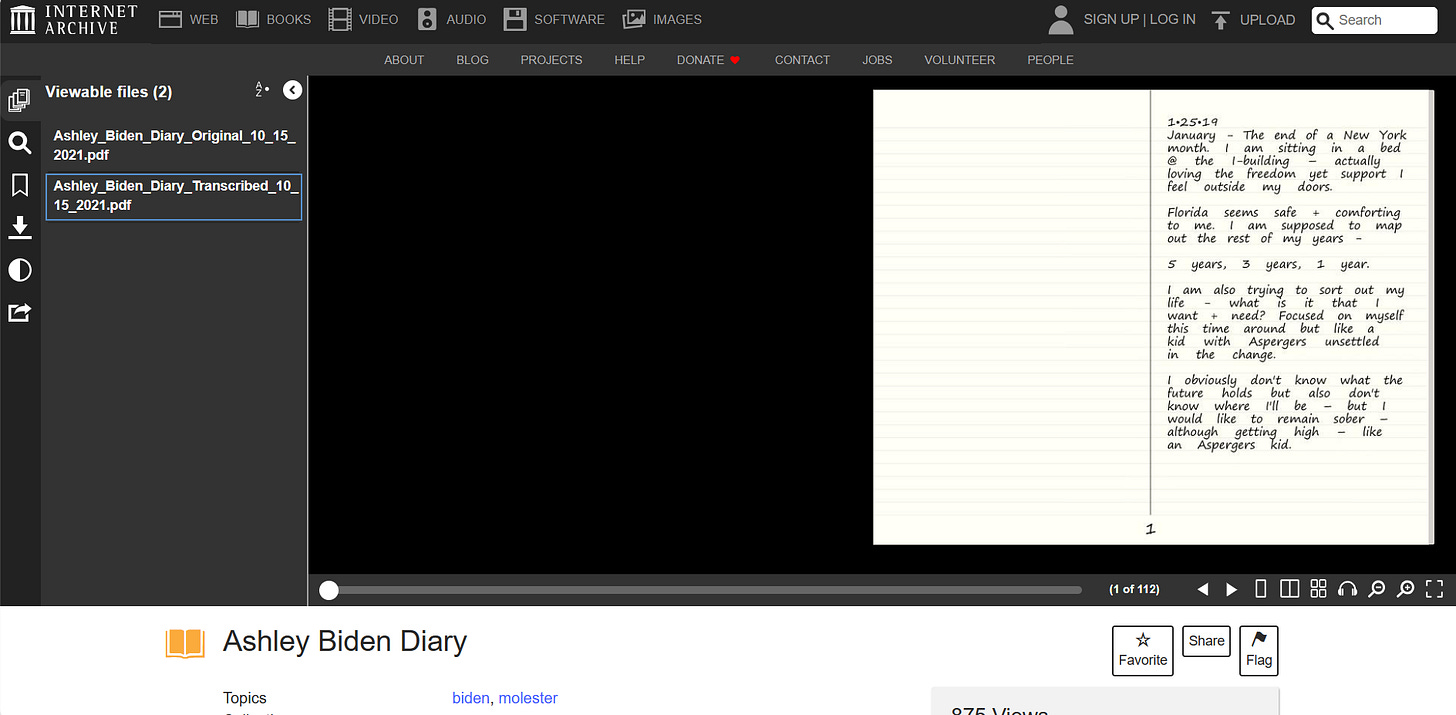Viewport: 1456px width, 715px height.
Task: Click the Internet Archive logo
Action: tap(73, 19)
